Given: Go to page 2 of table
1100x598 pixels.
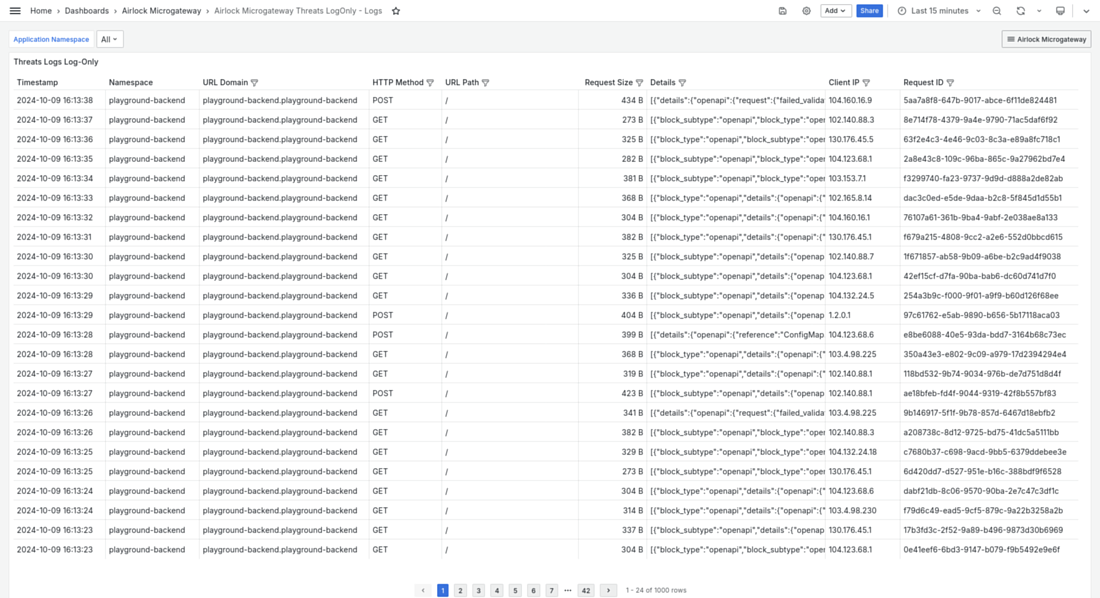Looking at the screenshot, I should (460, 591).
